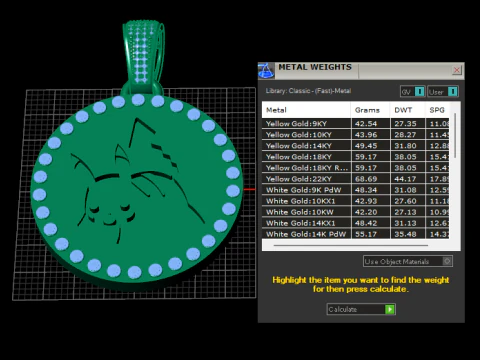The height and width of the screenshot is (360, 480).
Task: Click the horizontal scrollbar below metal table
Action: pos(351,245)
